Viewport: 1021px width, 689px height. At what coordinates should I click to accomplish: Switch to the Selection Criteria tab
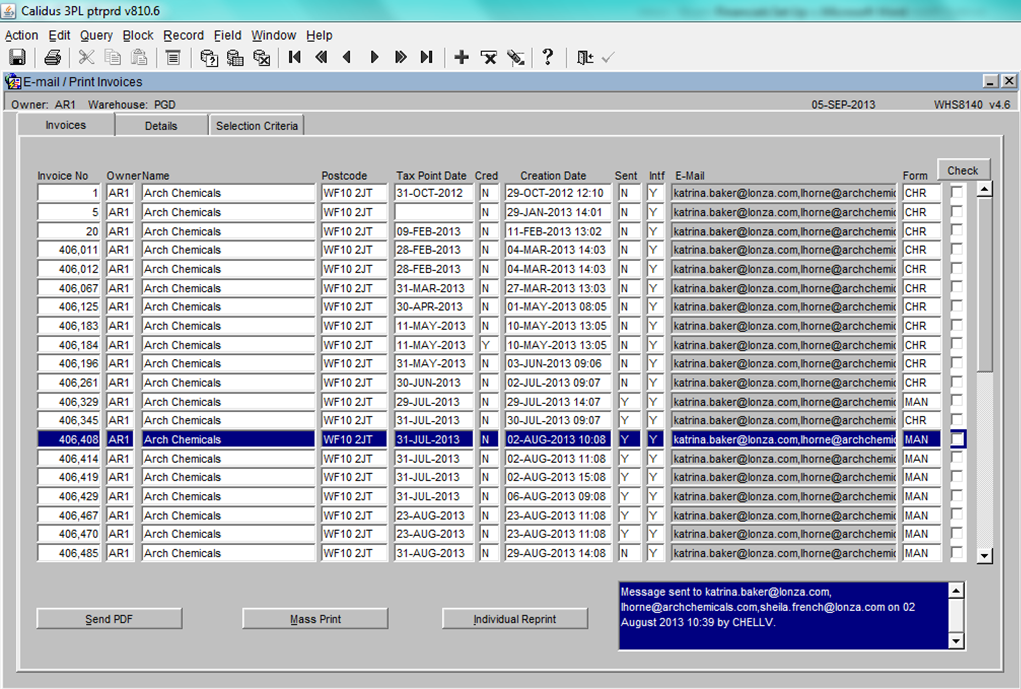click(257, 126)
